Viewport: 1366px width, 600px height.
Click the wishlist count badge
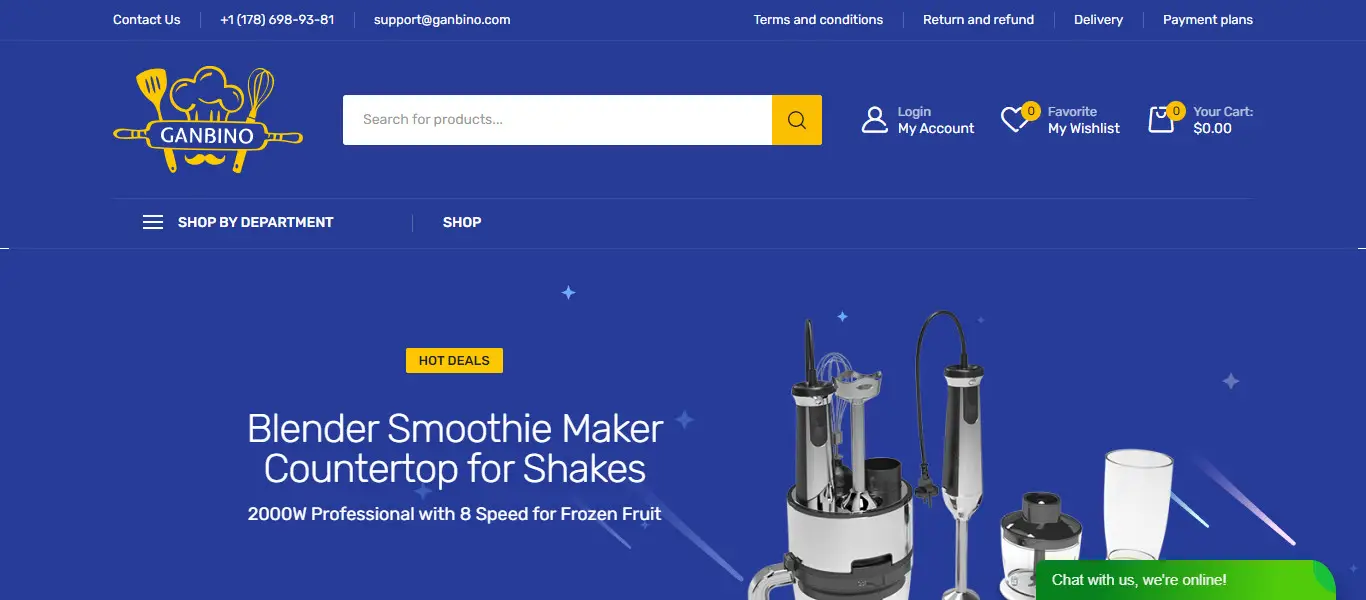pos(1031,111)
